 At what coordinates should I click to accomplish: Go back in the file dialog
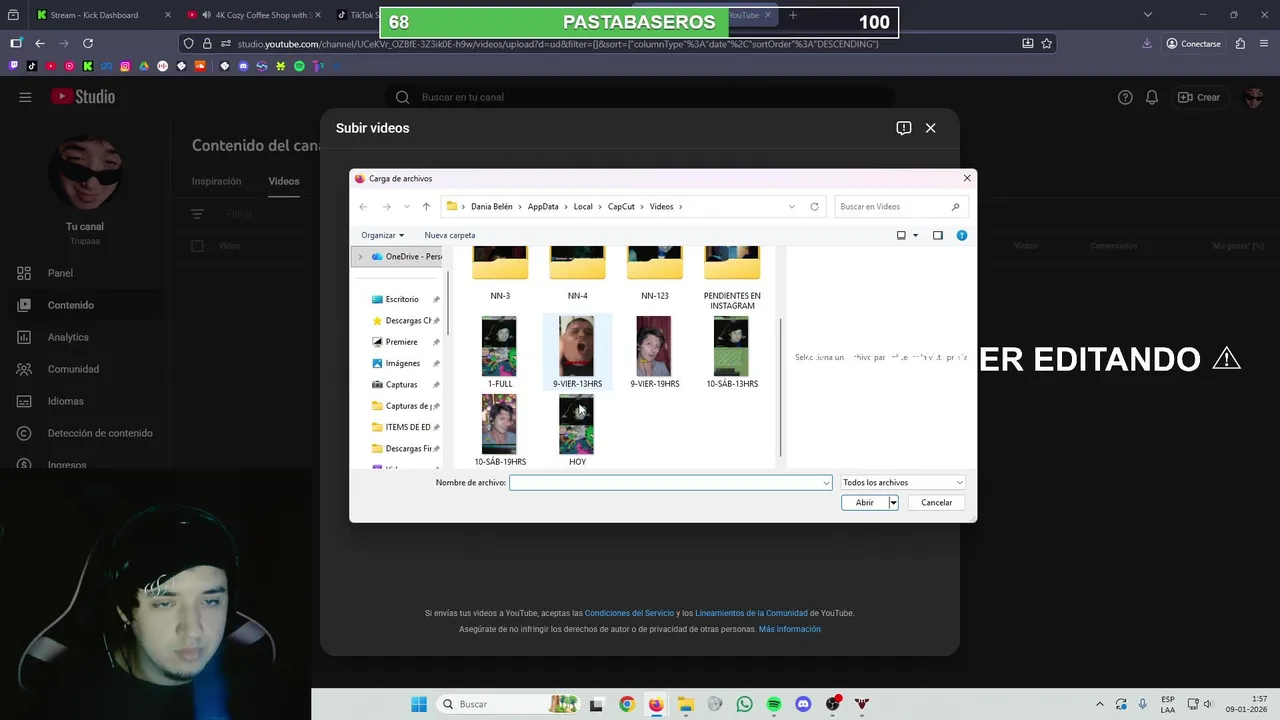364,207
